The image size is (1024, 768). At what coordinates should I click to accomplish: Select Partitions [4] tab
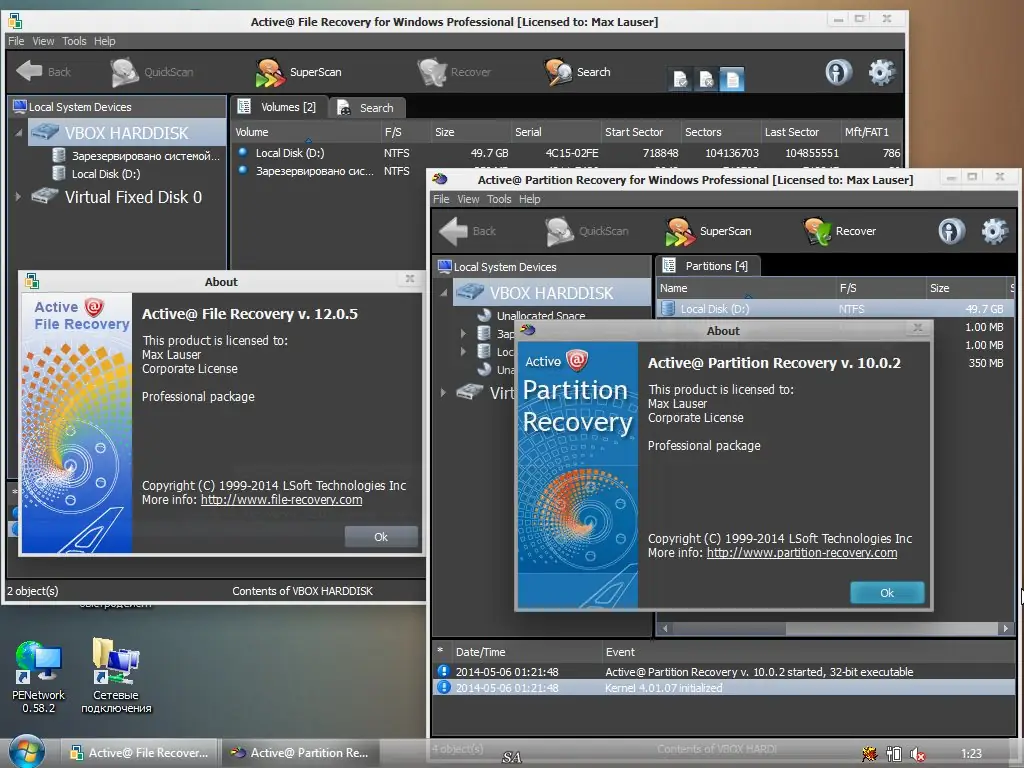pyautogui.click(x=707, y=266)
